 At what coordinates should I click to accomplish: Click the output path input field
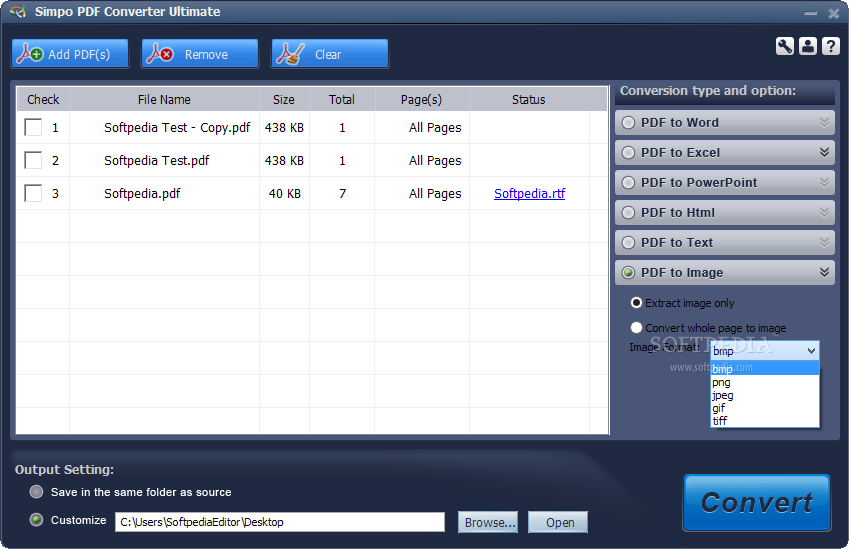[x=280, y=522]
